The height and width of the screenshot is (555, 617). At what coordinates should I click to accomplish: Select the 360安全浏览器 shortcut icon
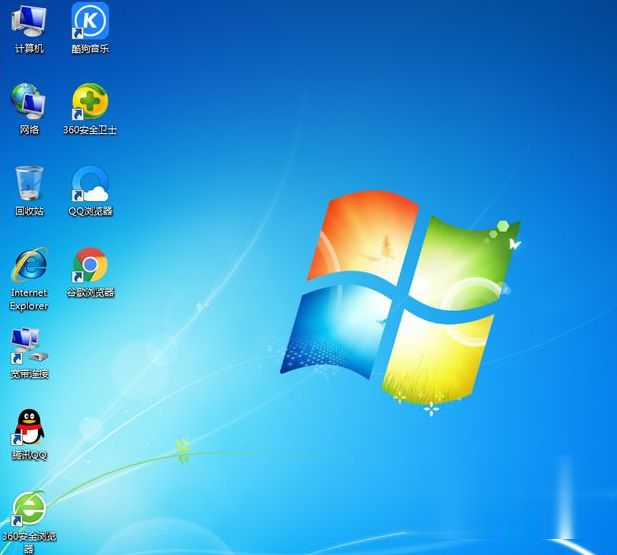(x=29, y=509)
